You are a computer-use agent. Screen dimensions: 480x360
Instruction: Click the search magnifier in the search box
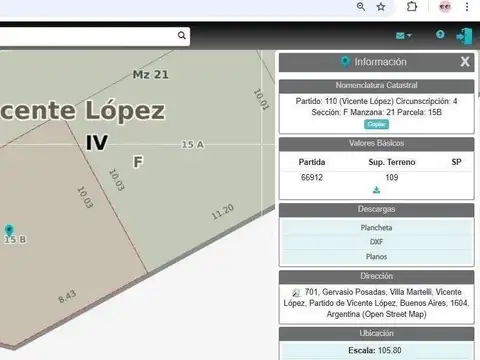coord(182,35)
